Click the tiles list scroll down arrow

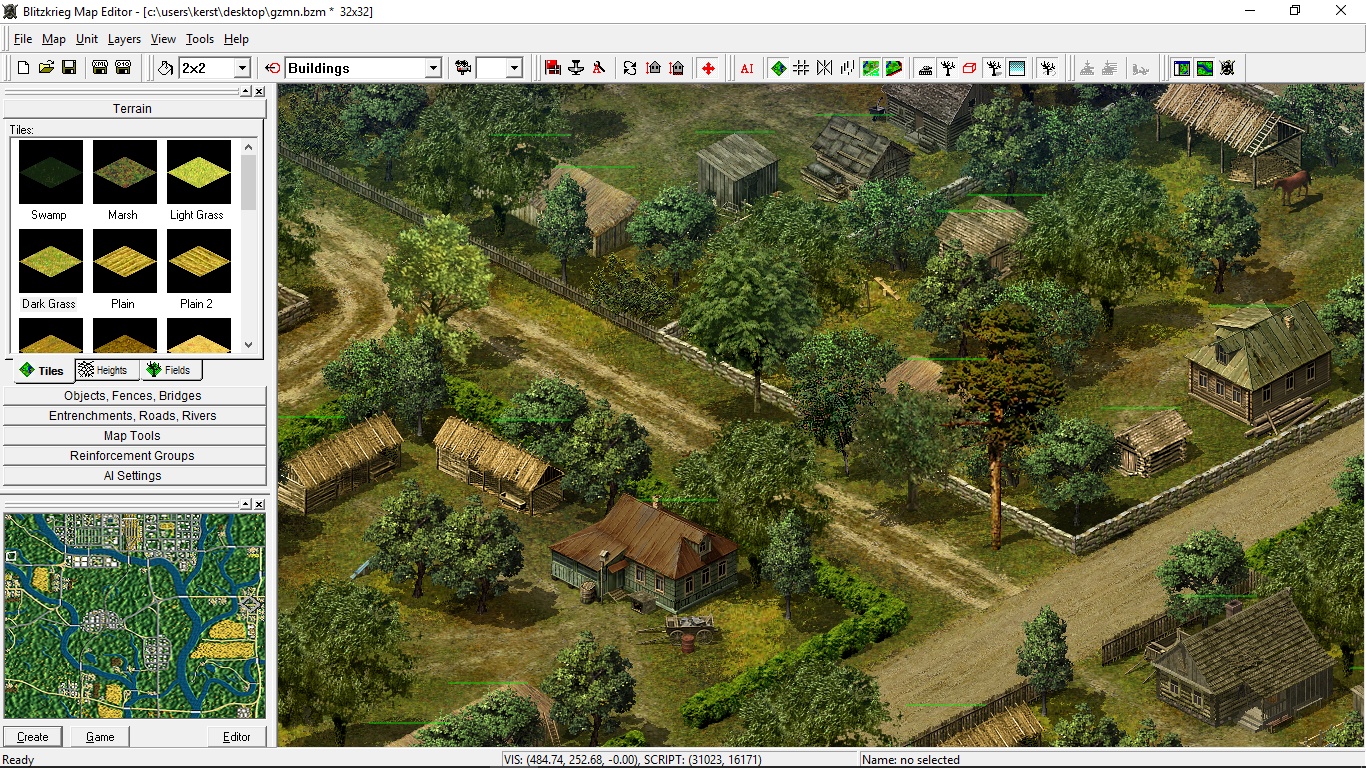249,344
